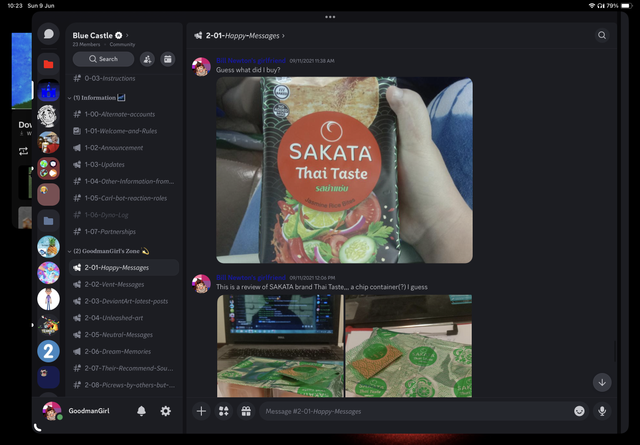Open channel 2-05-Neutral-Messages
Viewport: 640px width, 445px height.
point(124,335)
